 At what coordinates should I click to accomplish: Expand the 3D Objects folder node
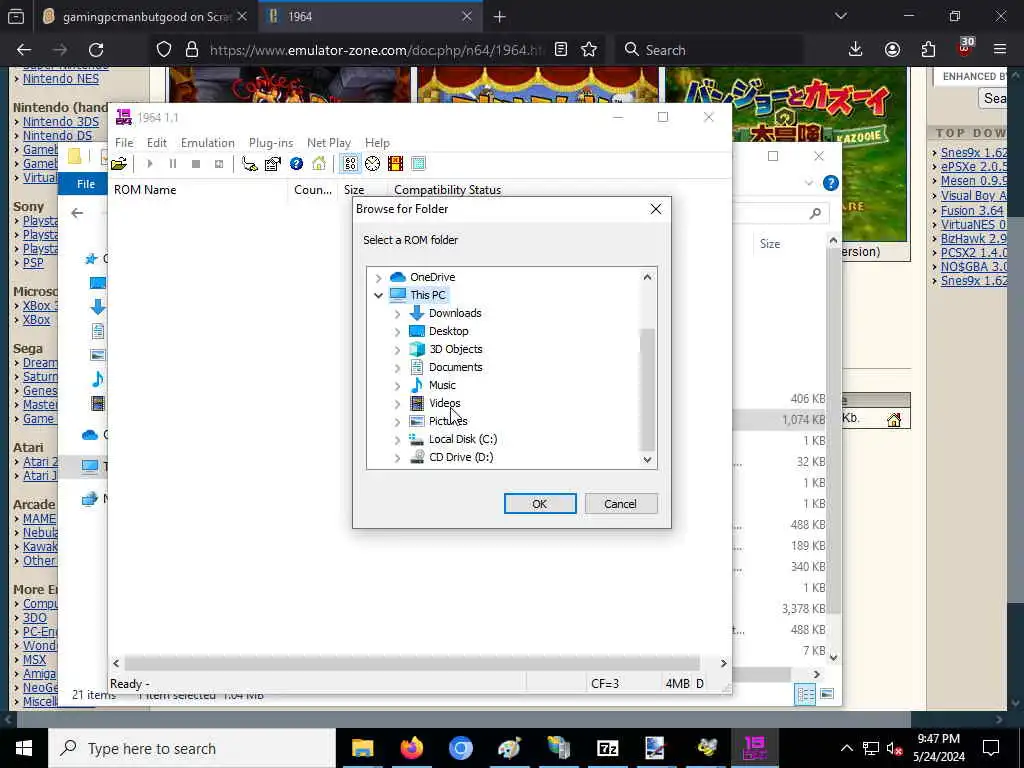point(397,349)
